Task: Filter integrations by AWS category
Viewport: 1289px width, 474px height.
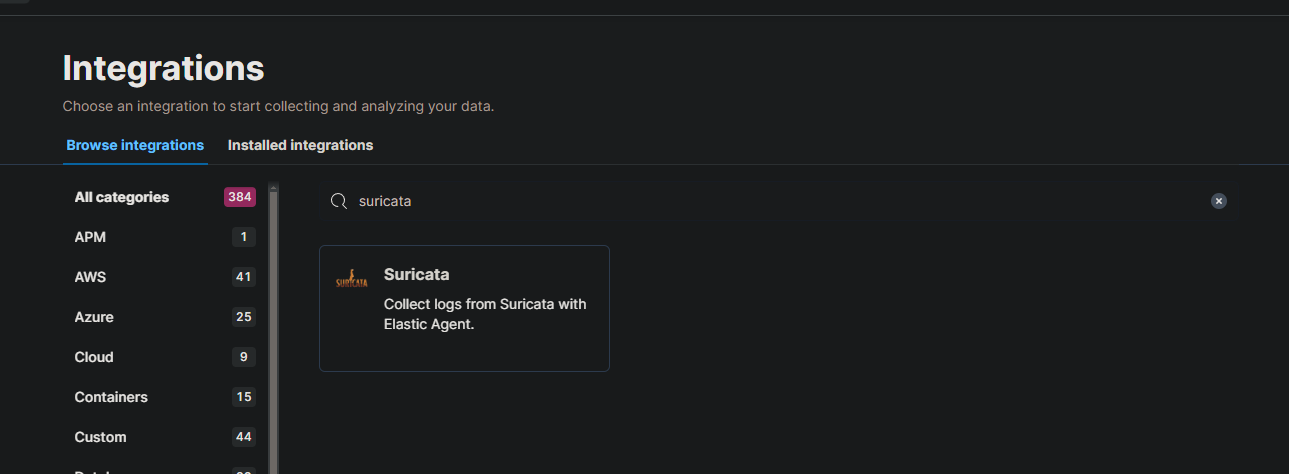Action: click(91, 277)
